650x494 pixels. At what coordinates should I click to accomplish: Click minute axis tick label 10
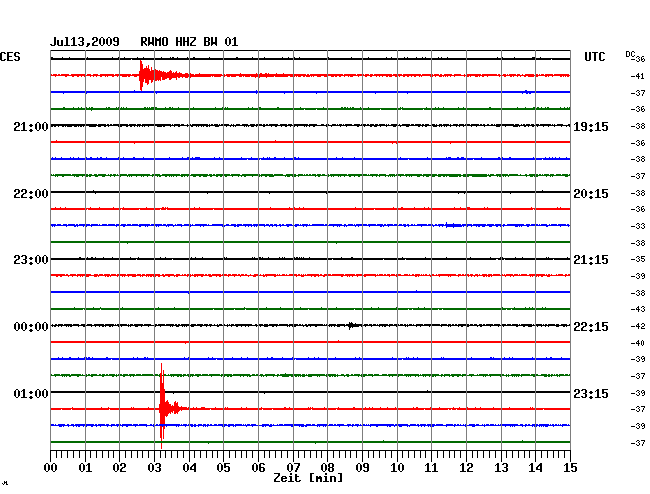397,468
